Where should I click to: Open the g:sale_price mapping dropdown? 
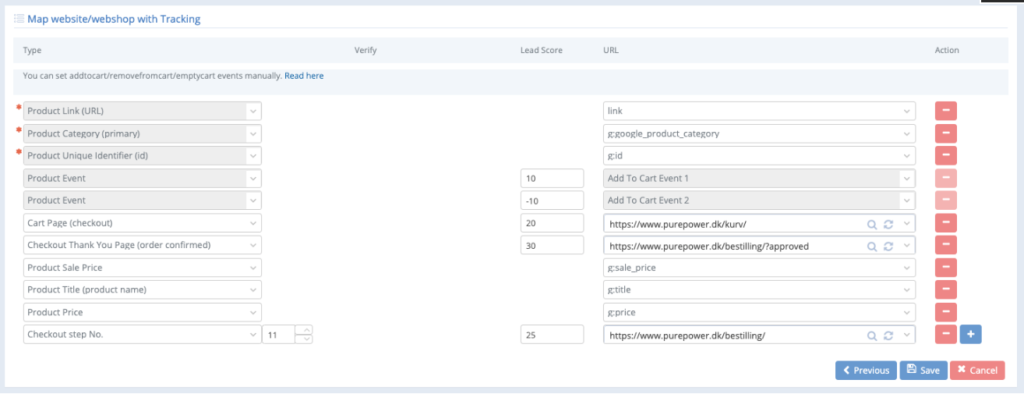[759, 267]
